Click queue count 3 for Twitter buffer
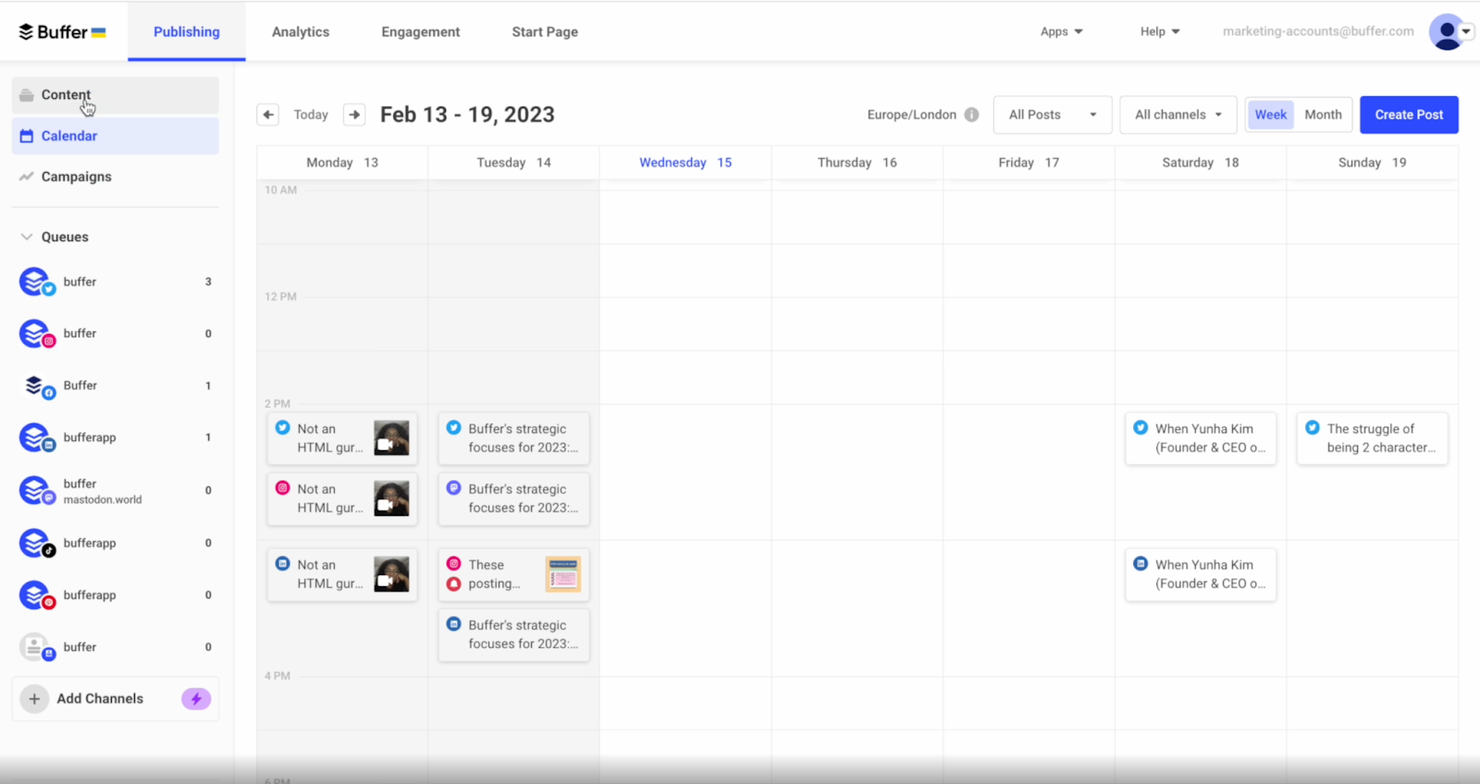This screenshot has width=1480, height=784. [x=208, y=282]
